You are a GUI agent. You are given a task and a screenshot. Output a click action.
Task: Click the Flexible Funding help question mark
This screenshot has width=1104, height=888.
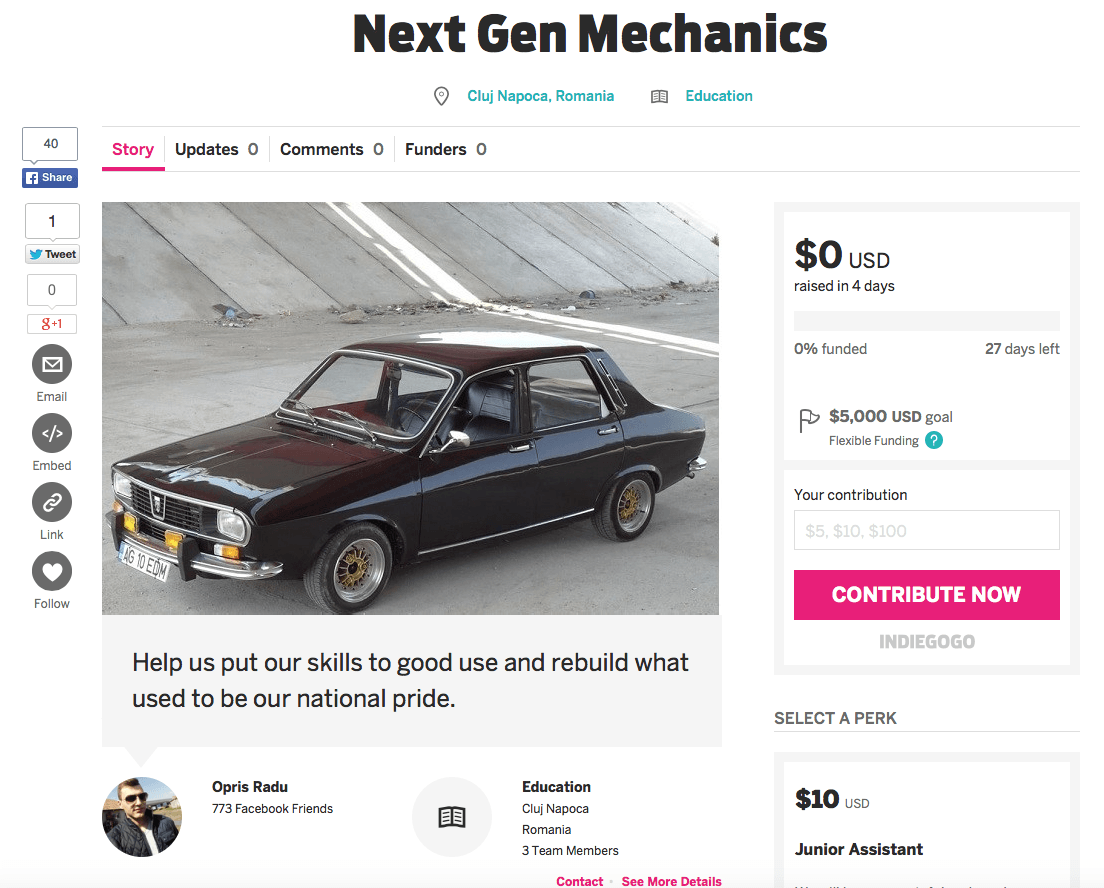click(x=934, y=440)
